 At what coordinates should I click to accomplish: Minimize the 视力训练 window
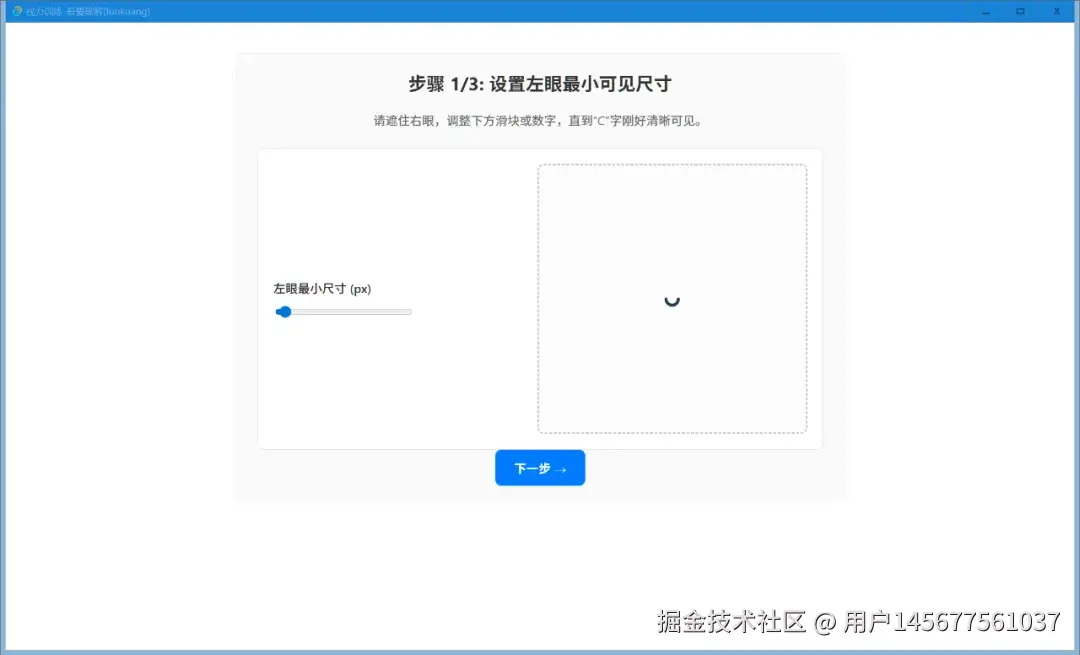[x=986, y=11]
